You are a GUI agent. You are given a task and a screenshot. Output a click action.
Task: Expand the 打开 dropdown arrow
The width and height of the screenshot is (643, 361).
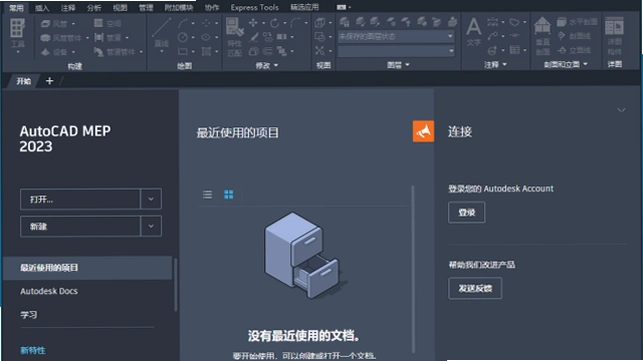(x=151, y=199)
